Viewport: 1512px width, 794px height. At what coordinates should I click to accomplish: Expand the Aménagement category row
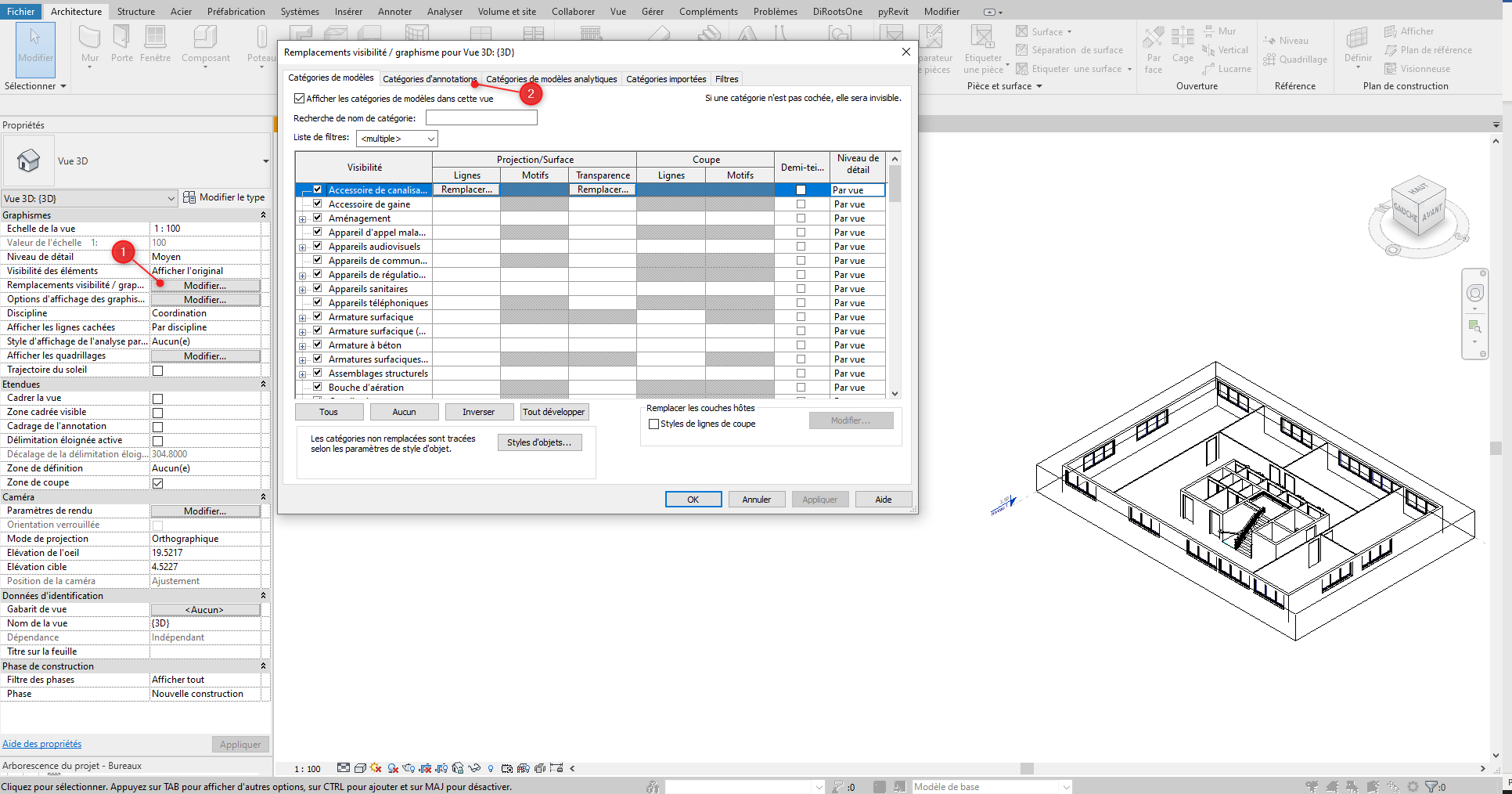(x=302, y=219)
